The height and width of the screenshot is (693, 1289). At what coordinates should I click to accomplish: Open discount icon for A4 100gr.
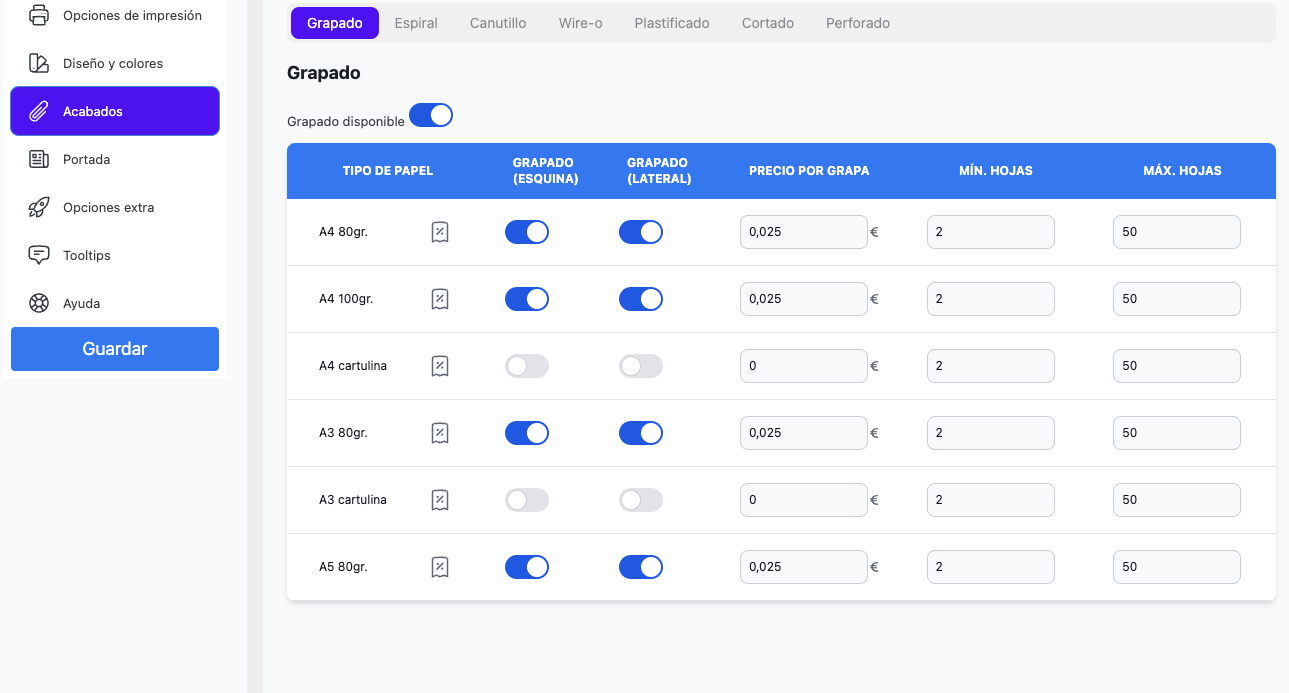point(440,299)
